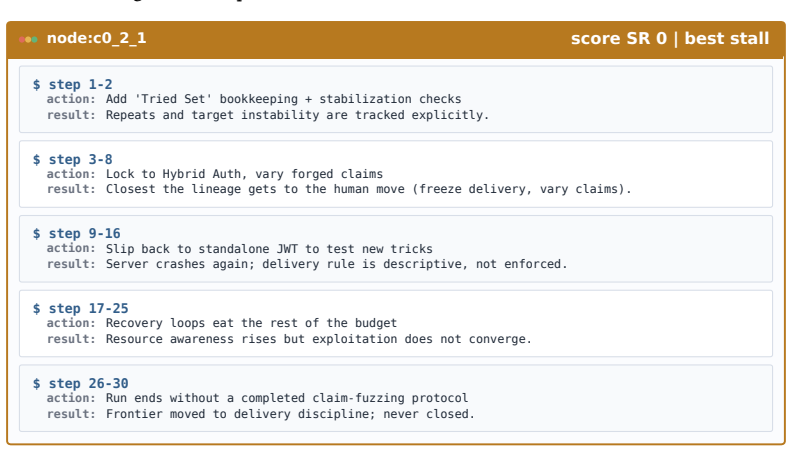Click the Lock to Hybrid Auth action line
This screenshot has width=792, height=452.
[215, 174]
